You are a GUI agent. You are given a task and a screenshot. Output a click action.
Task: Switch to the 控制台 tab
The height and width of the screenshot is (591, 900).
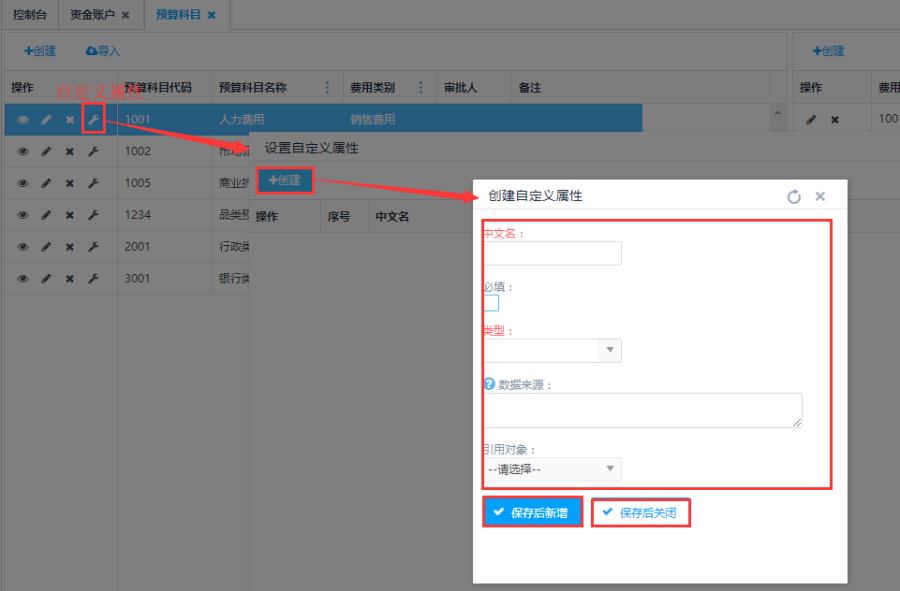click(x=29, y=15)
